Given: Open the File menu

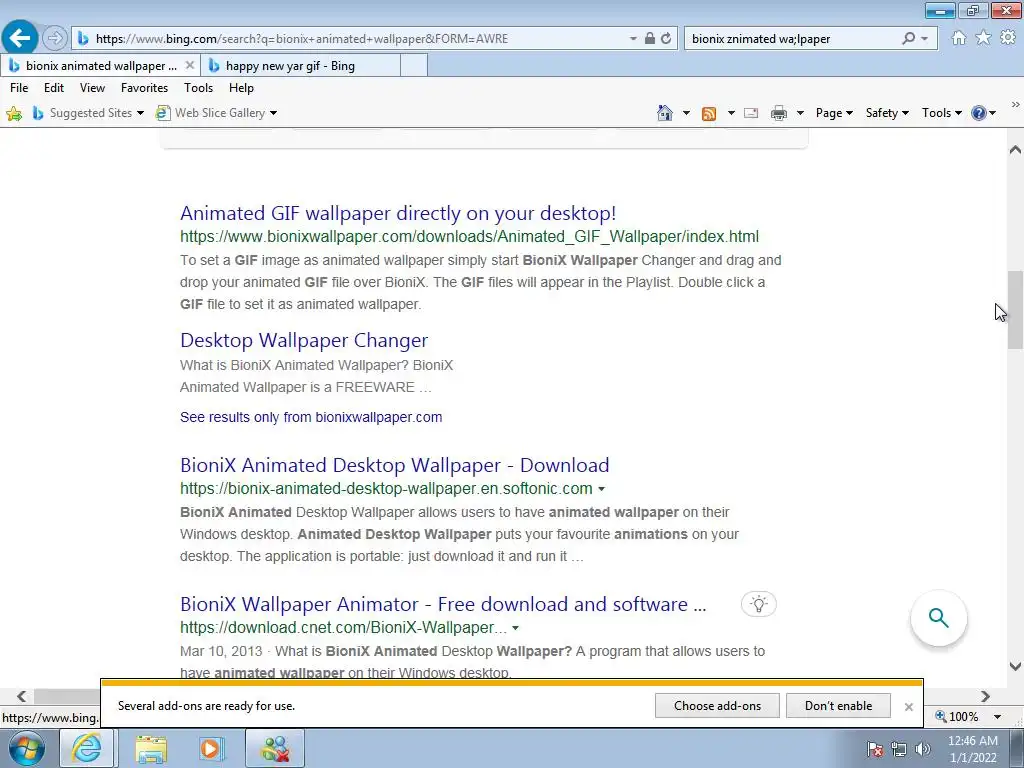Looking at the screenshot, I should (x=19, y=88).
